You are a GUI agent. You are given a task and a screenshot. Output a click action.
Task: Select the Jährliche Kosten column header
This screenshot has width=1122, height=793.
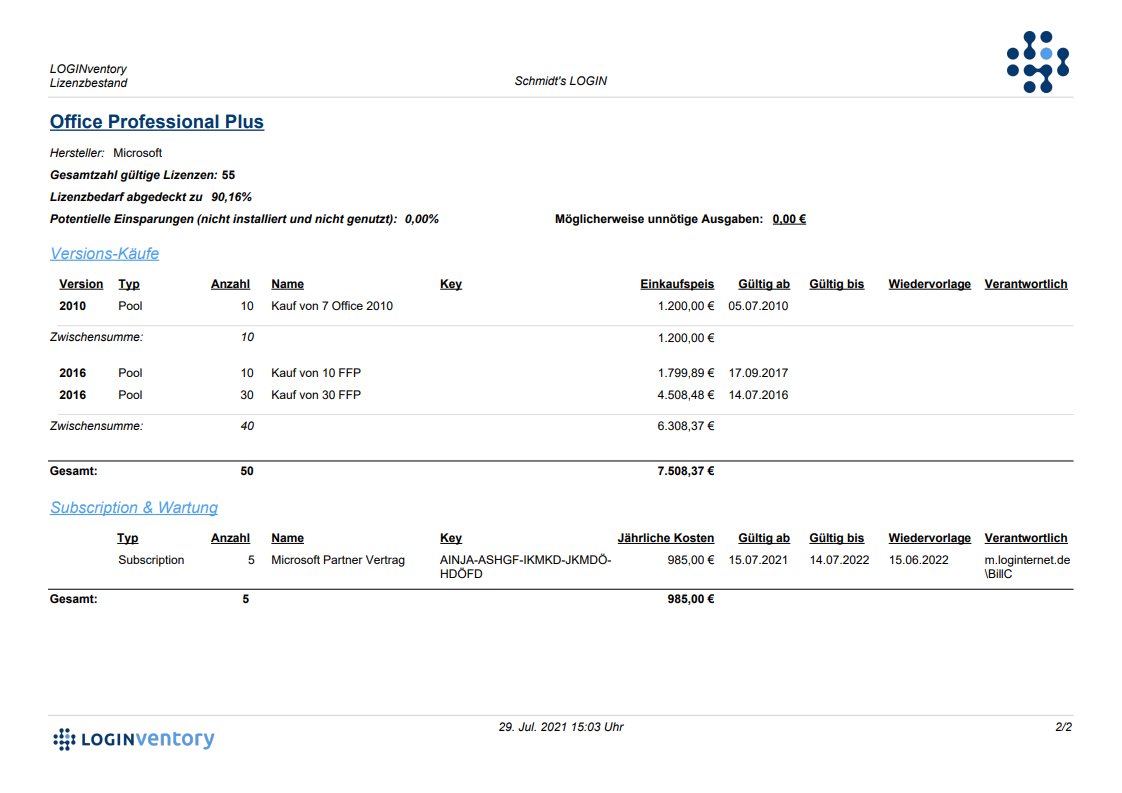coord(665,538)
